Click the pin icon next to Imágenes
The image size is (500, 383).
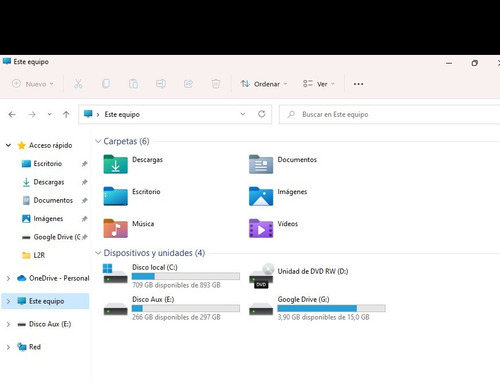pos(84,219)
